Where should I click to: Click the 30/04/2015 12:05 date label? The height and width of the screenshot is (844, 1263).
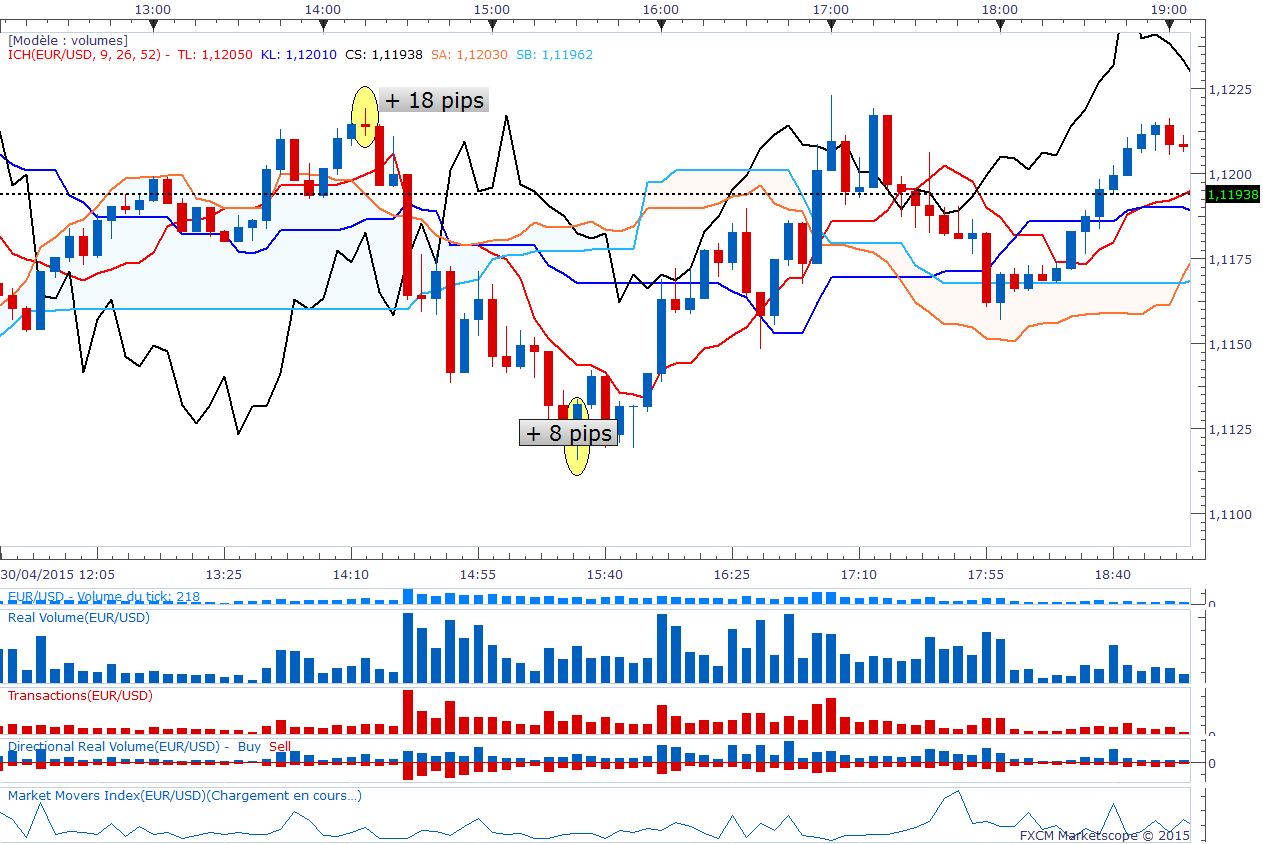pyautogui.click(x=57, y=575)
